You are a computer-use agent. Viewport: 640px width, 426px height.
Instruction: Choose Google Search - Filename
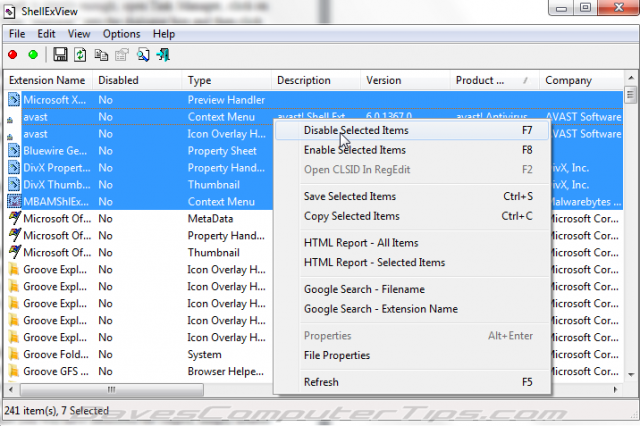point(411,290)
